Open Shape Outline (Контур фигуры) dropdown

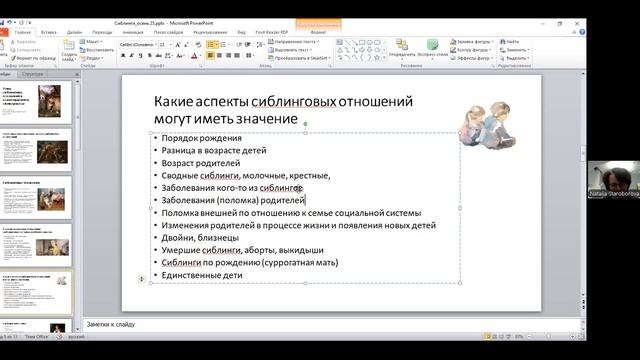470,50
